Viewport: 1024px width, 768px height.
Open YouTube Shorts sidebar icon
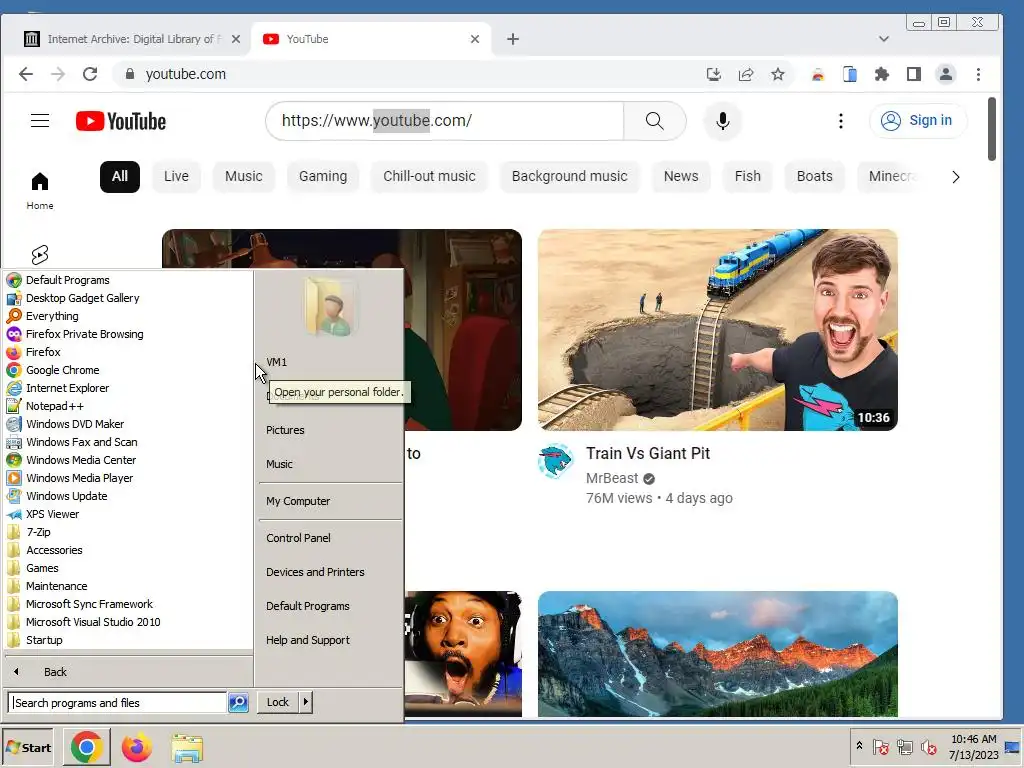40,254
